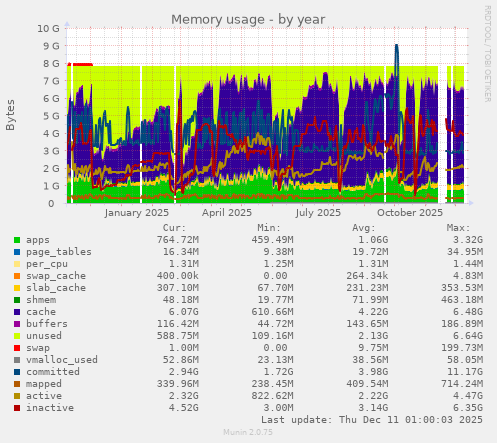Click the '10 G' axis label

[48, 29]
